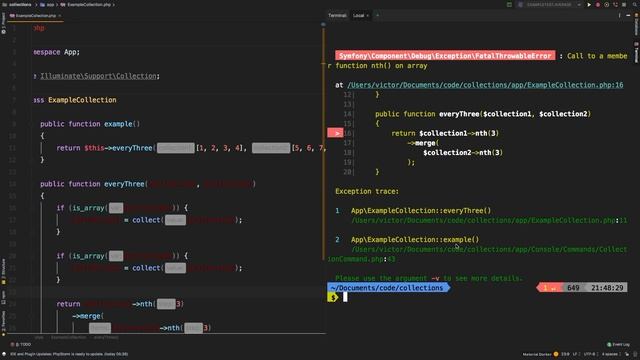The height and width of the screenshot is (360, 640).
Task: Open the Event Log panel
Action: coord(618,344)
